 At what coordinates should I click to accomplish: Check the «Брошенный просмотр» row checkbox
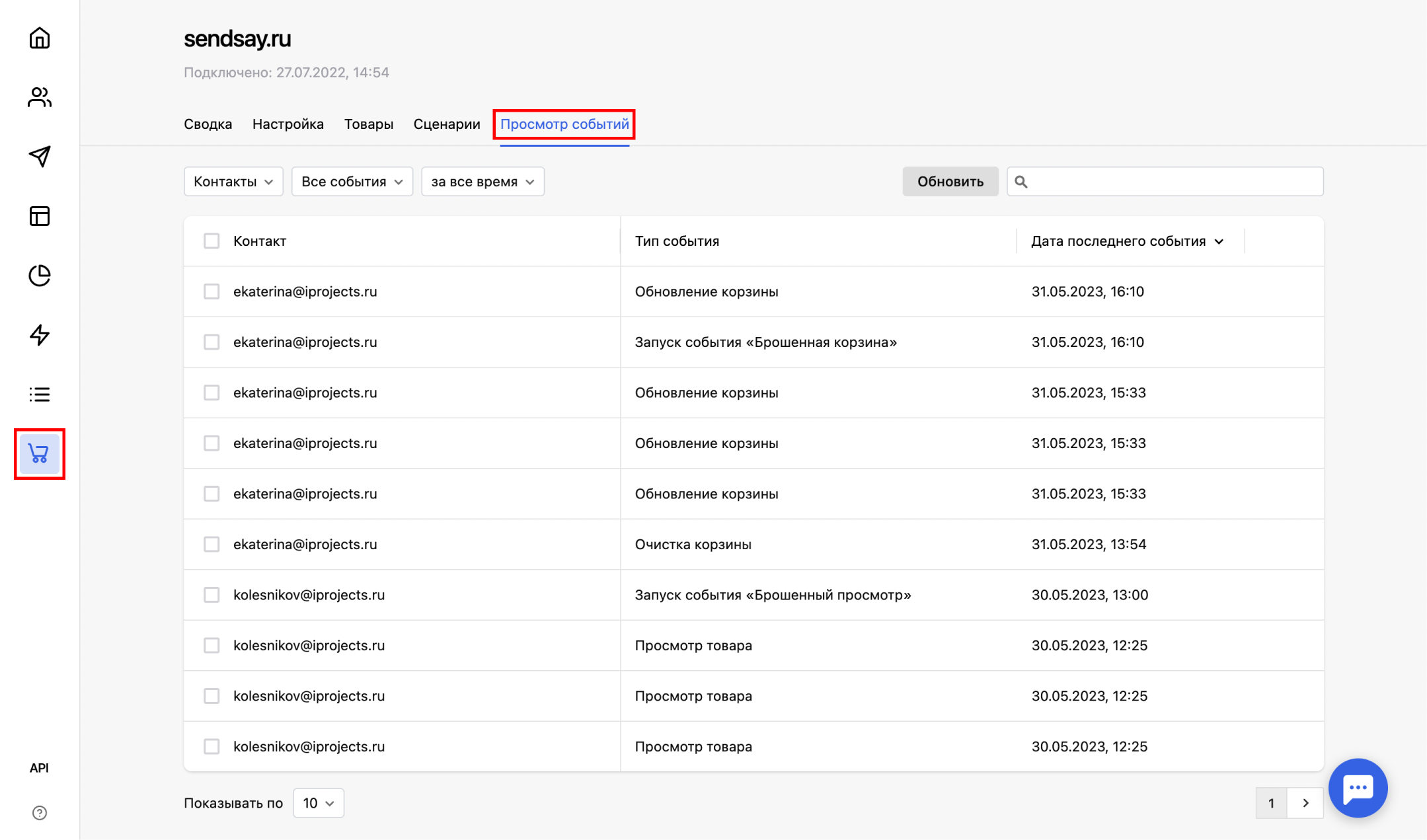pyautogui.click(x=212, y=595)
